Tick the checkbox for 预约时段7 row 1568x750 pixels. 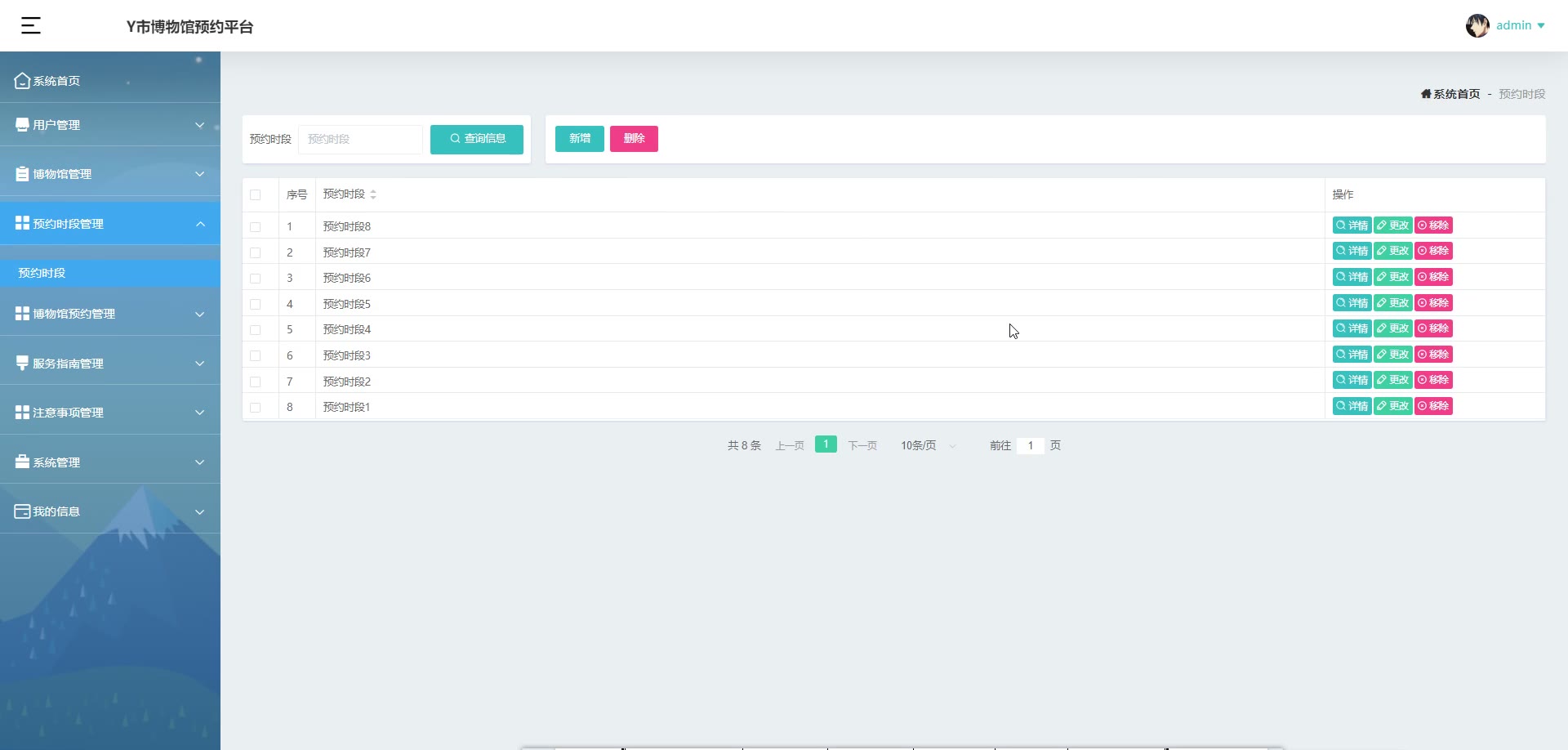(255, 252)
